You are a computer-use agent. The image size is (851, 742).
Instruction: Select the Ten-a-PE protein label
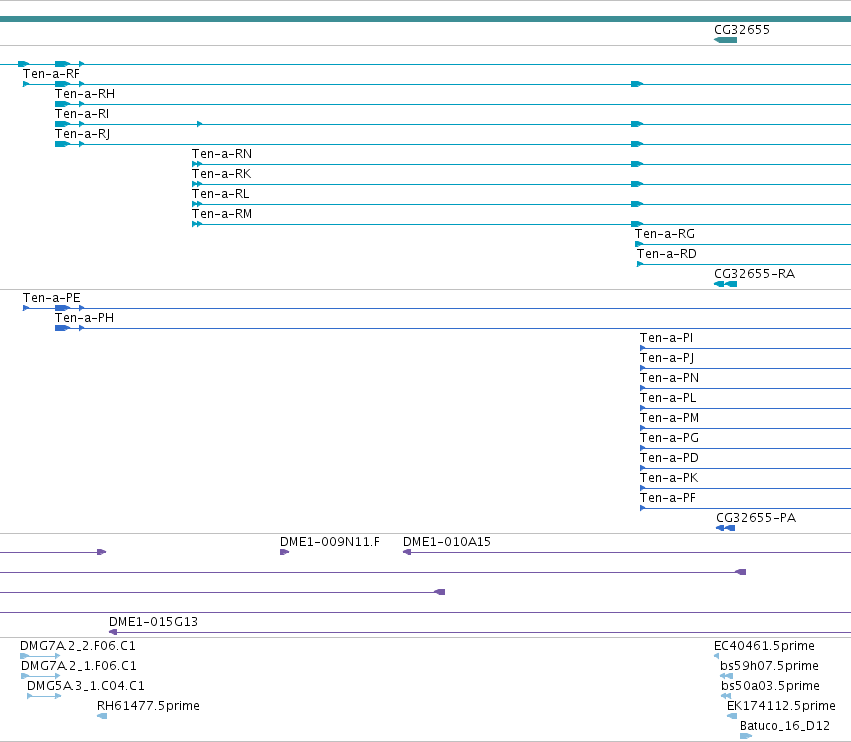pos(52,298)
